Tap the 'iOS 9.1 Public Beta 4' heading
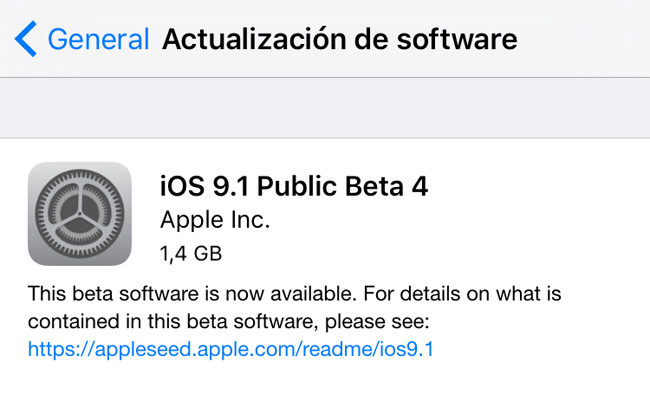This screenshot has height=400, width=650. coord(294,187)
